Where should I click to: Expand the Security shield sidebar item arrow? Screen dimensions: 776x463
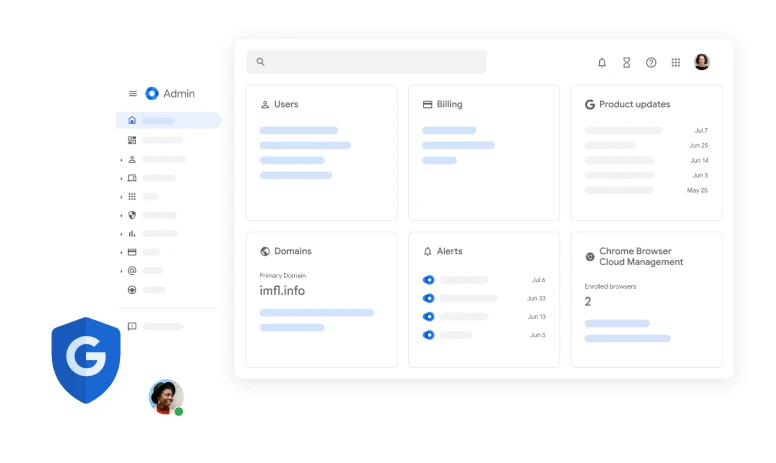tap(121, 216)
